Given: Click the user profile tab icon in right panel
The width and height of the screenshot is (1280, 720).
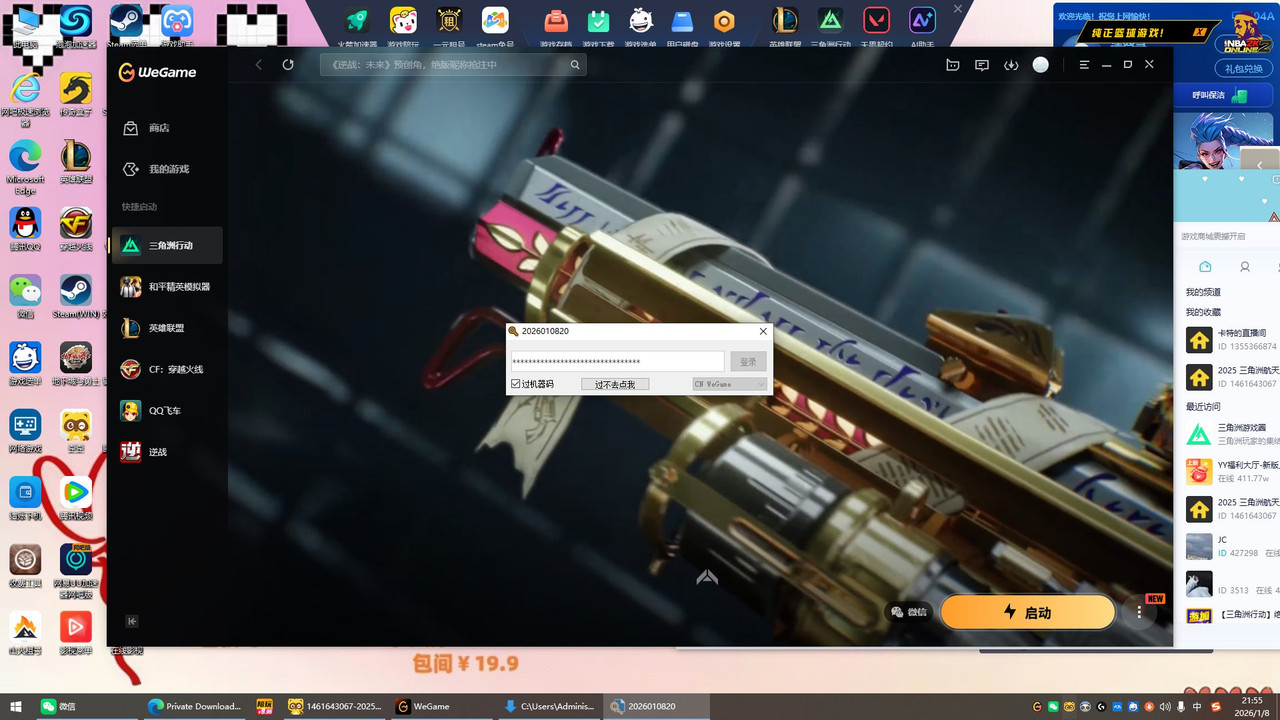Looking at the screenshot, I should point(1245,267).
